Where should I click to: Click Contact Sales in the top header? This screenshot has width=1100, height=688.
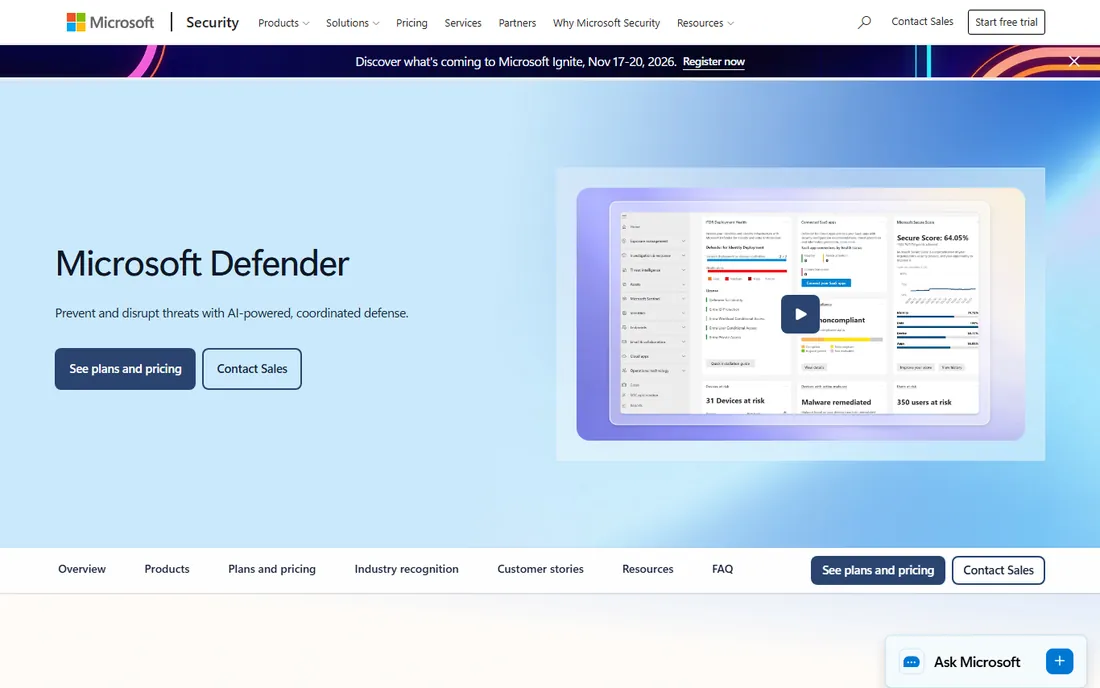coord(922,22)
